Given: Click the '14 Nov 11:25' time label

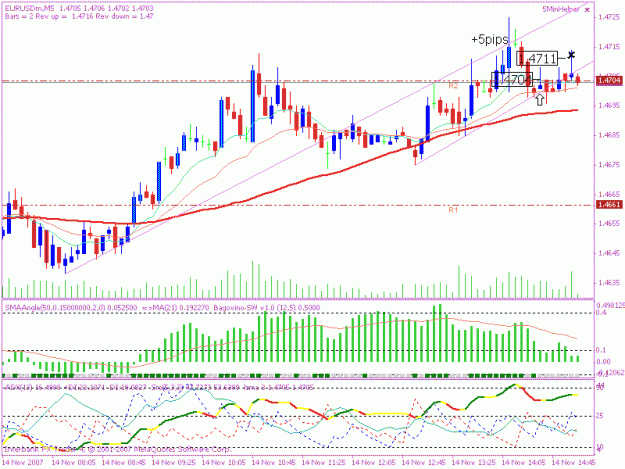Looking at the screenshot, I should [324, 463].
